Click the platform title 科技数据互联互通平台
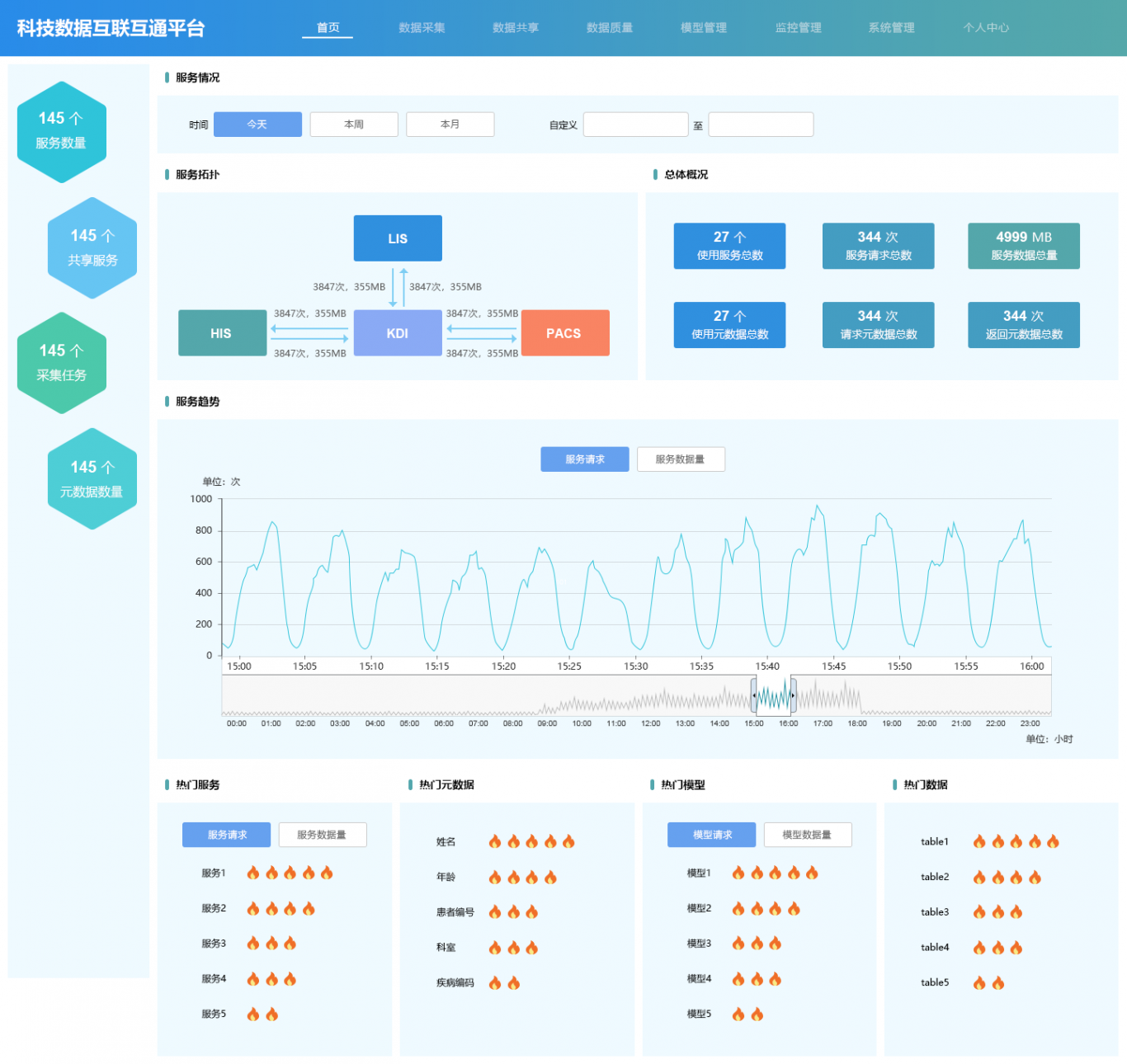 [x=111, y=28]
